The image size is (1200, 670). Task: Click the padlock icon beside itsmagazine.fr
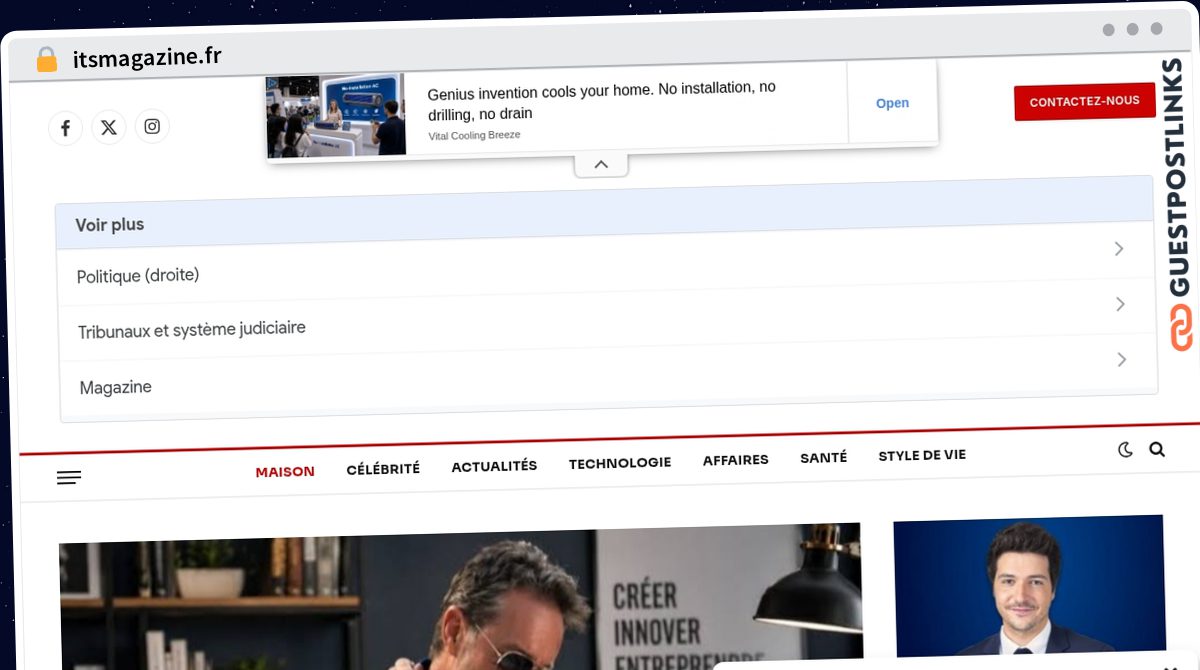[46, 59]
